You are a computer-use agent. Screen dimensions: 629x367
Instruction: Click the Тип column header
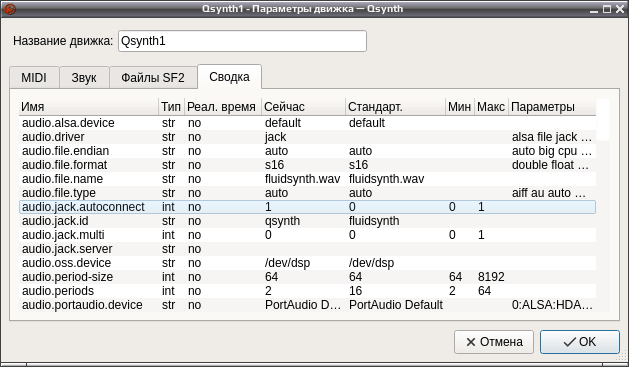[171, 107]
